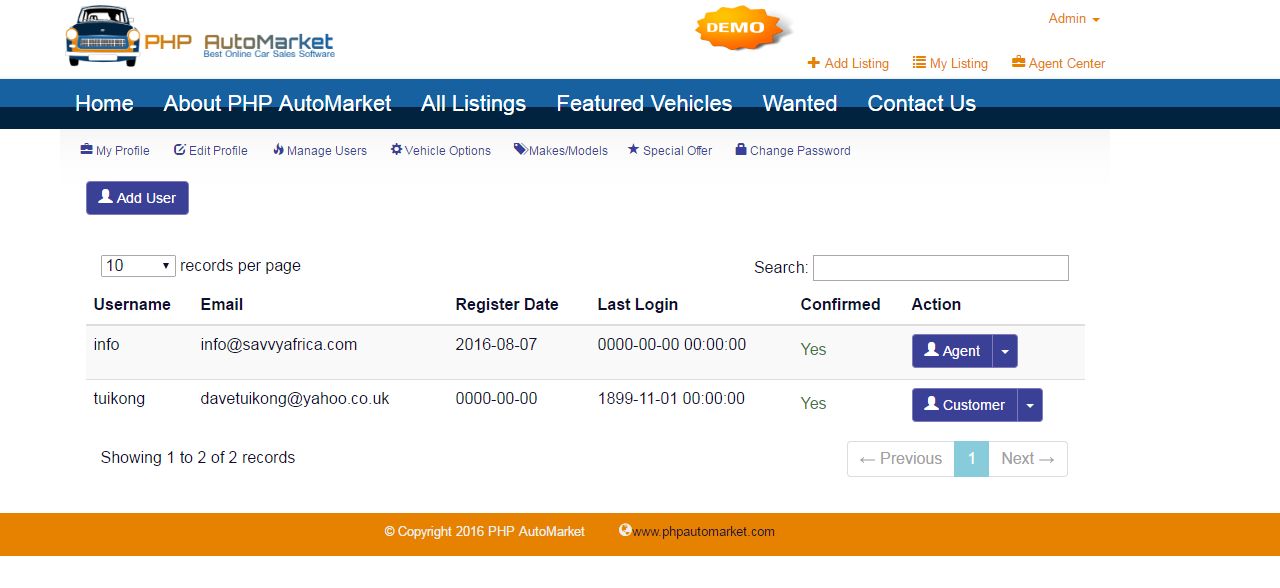Focus the Search input field

(940, 268)
